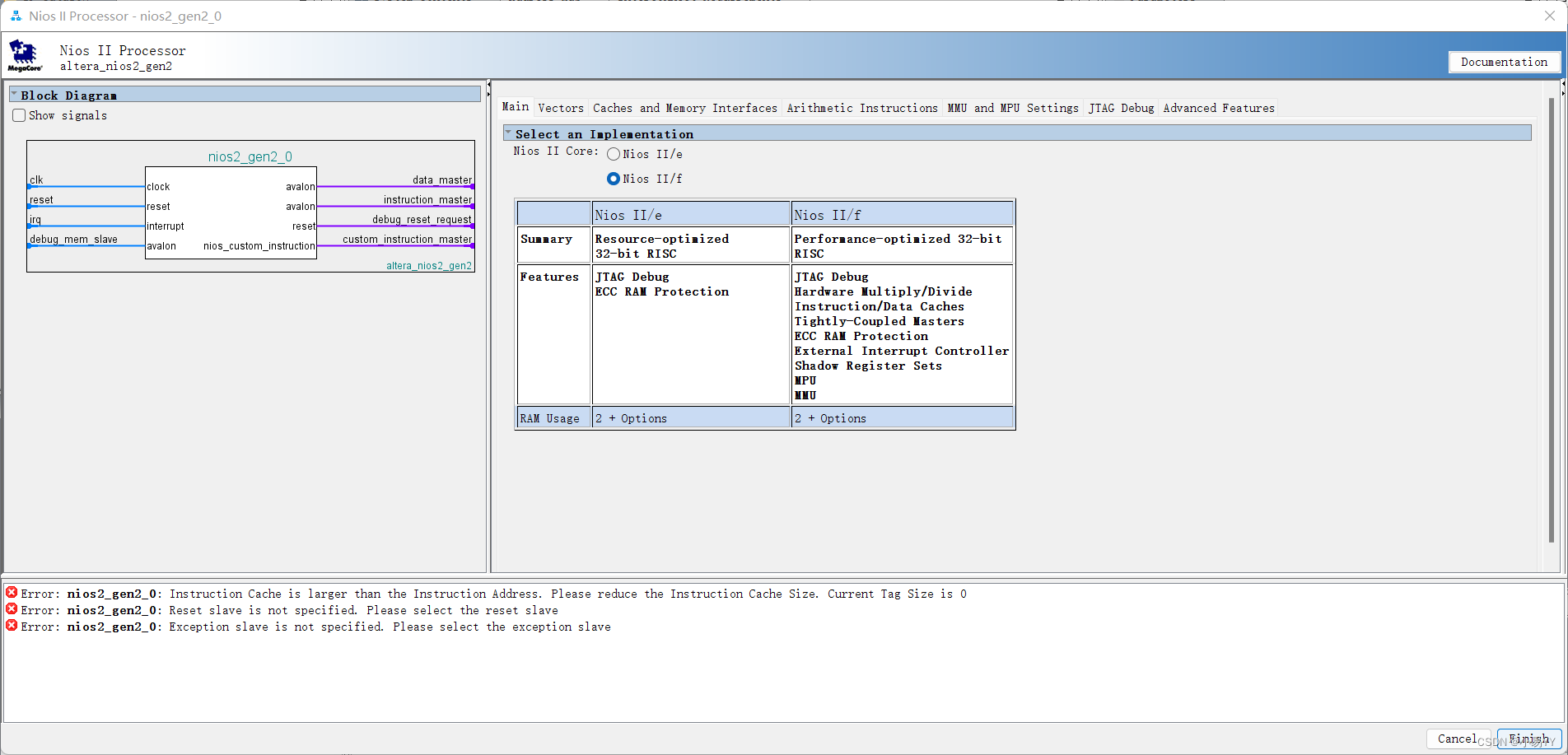Image resolution: width=1568 pixels, height=755 pixels.
Task: Click the parameter panel vertical scrollbar
Action: pos(1552,321)
